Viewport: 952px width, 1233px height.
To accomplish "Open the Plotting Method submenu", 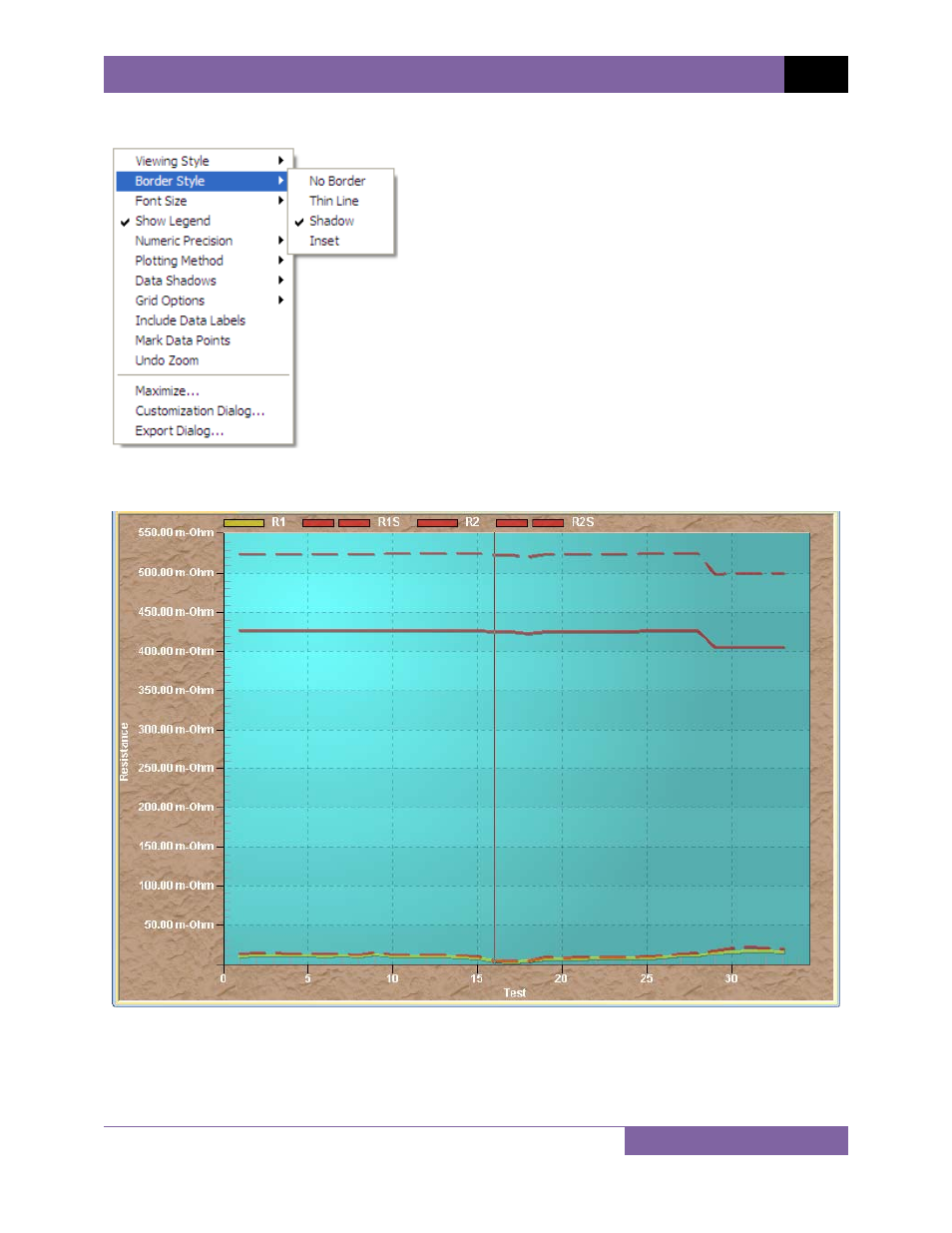I will click(x=203, y=261).
